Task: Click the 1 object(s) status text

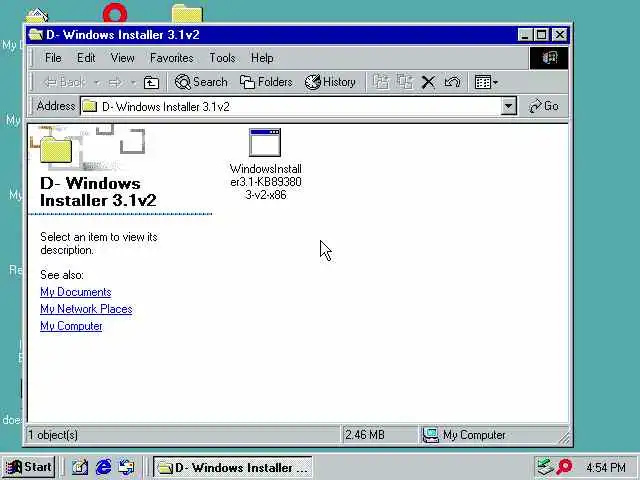Action: 53,435
